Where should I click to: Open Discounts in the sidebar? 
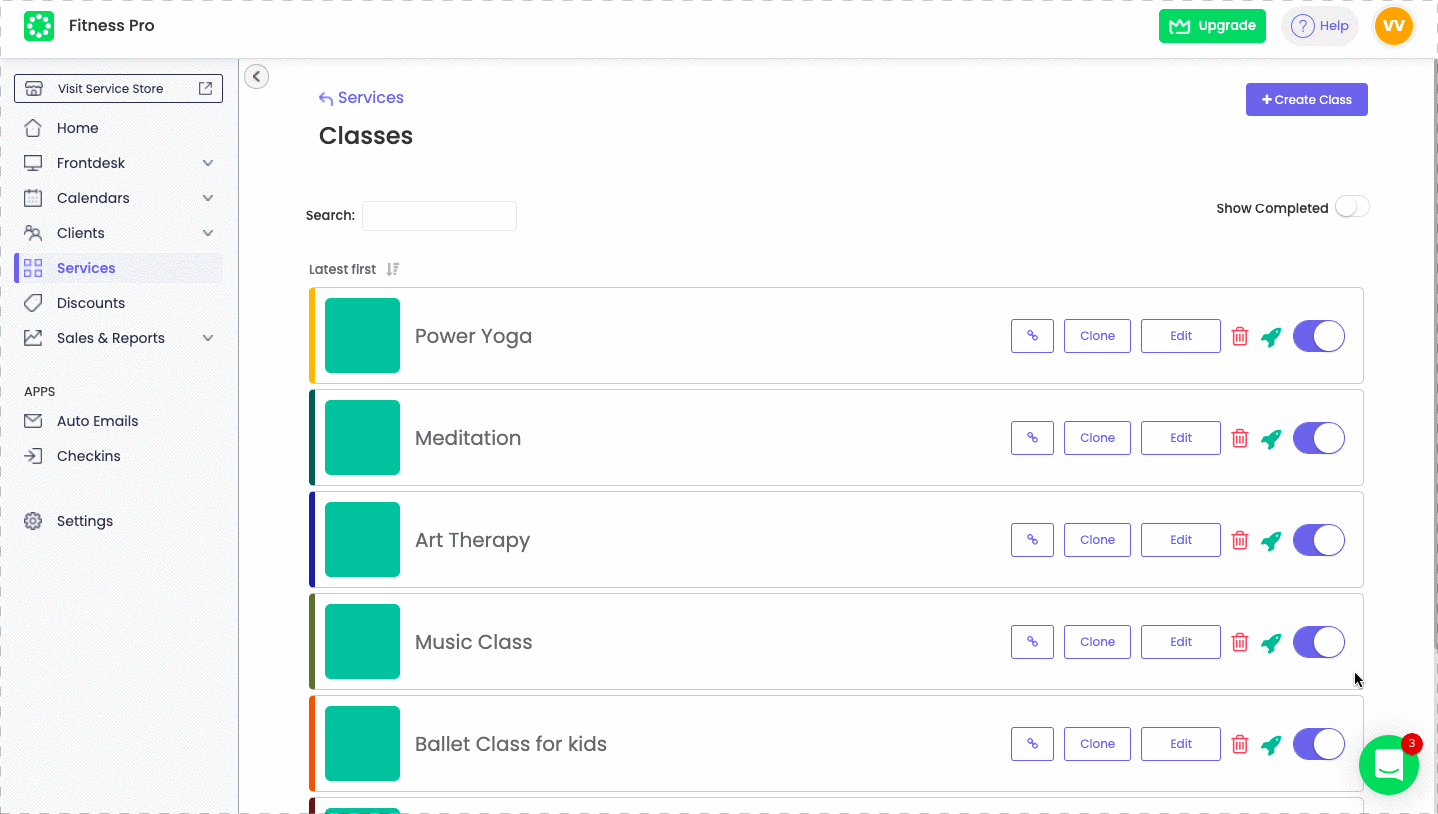90,303
